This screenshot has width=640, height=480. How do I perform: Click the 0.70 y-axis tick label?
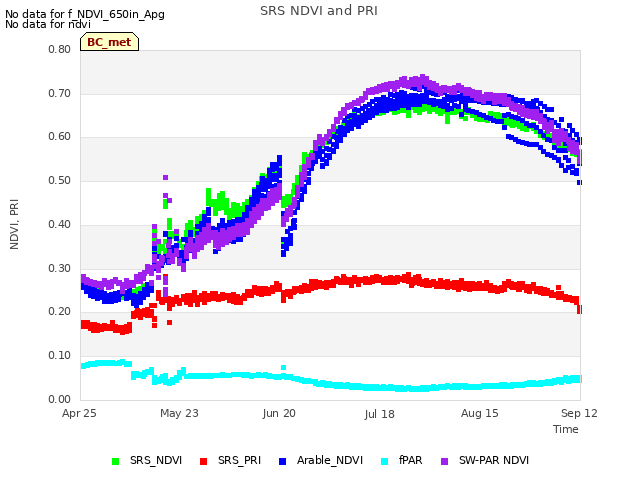point(60,93)
